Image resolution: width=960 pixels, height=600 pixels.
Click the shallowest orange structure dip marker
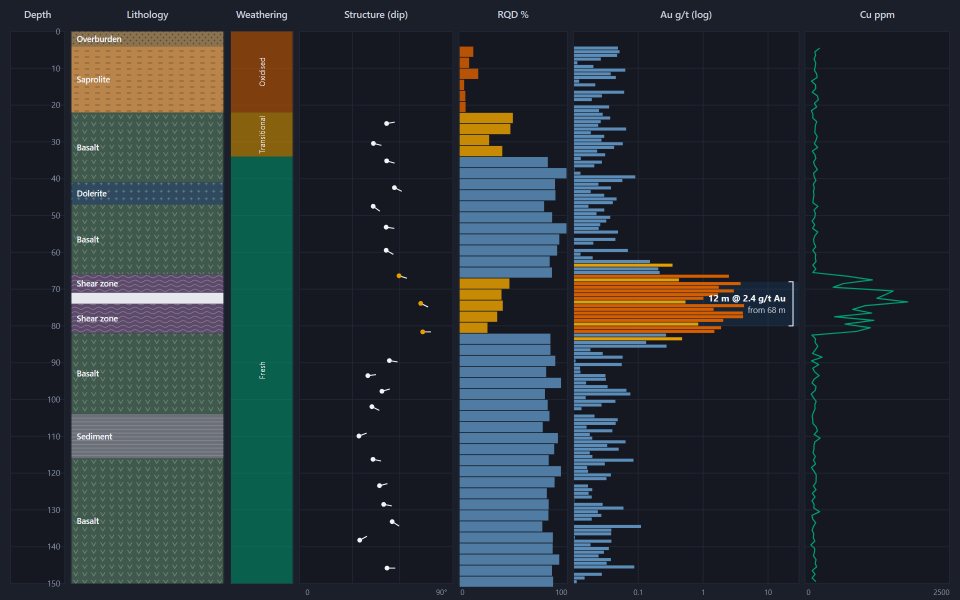click(x=399, y=276)
